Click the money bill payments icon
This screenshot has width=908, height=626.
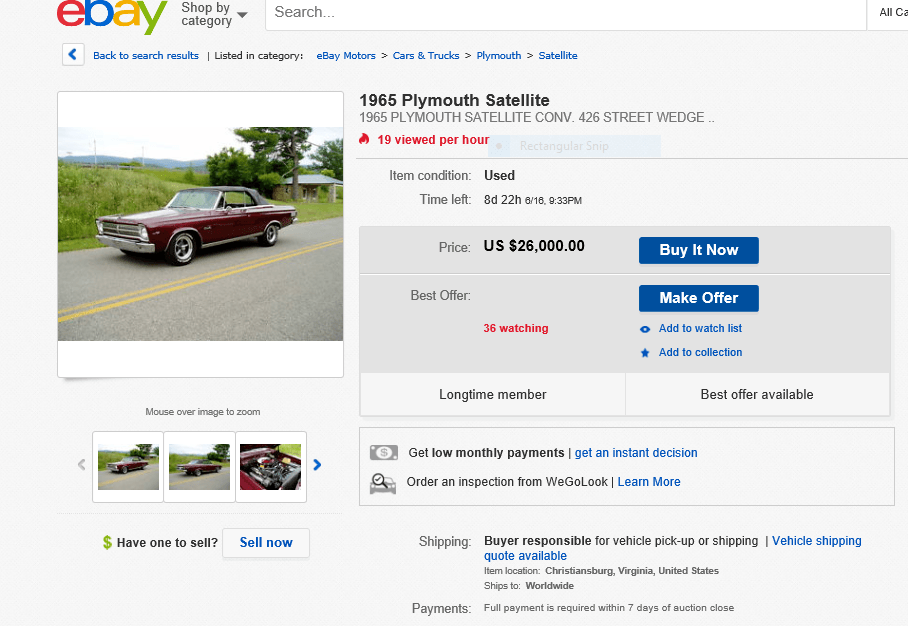click(383, 452)
